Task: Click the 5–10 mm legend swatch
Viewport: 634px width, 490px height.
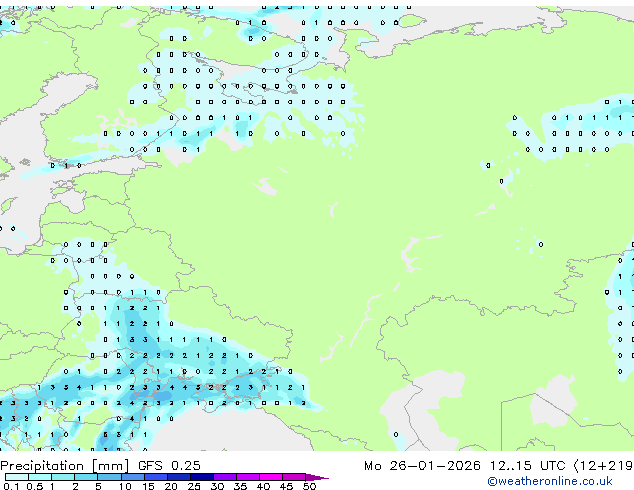Action: click(x=109, y=477)
